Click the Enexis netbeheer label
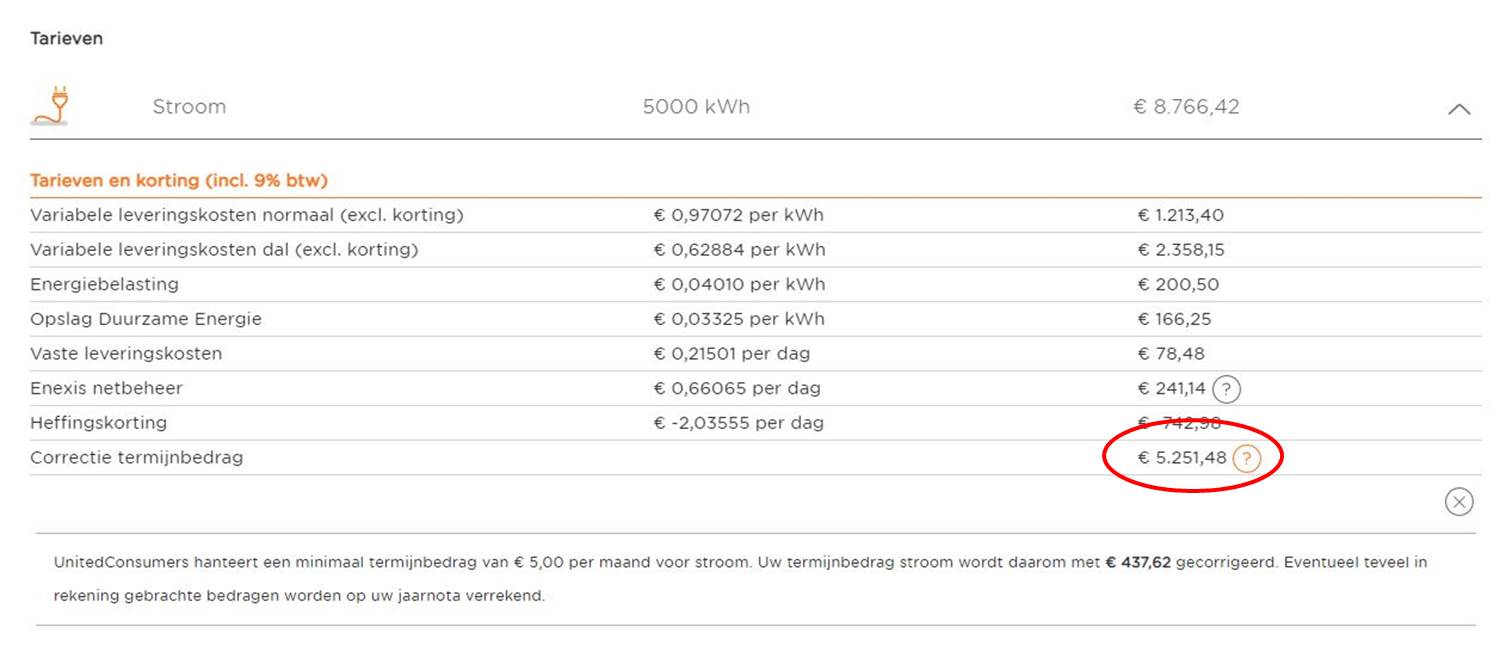Image resolution: width=1500 pixels, height=651 pixels. pos(106,388)
